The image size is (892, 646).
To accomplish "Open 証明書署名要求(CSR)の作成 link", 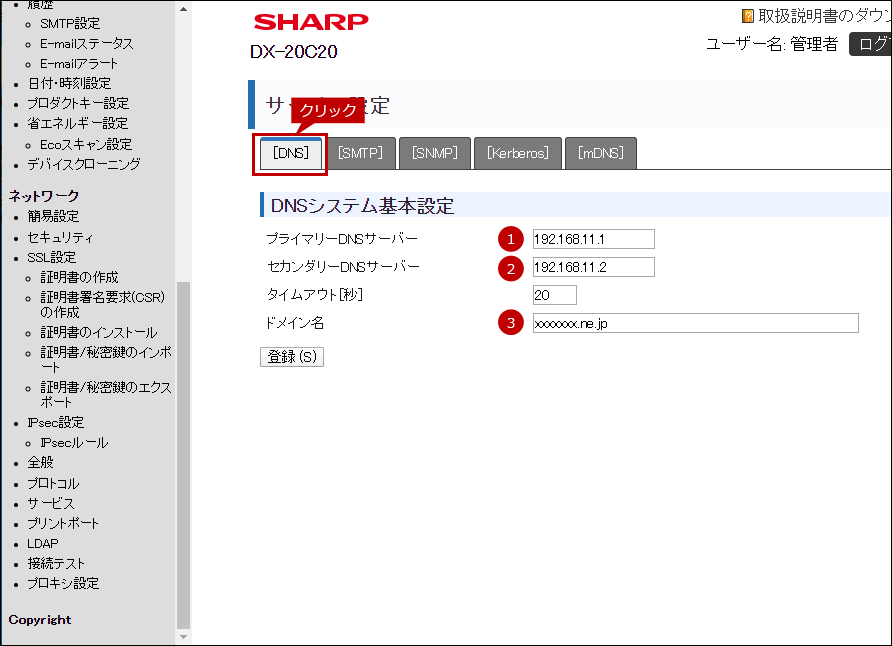I will coord(102,305).
